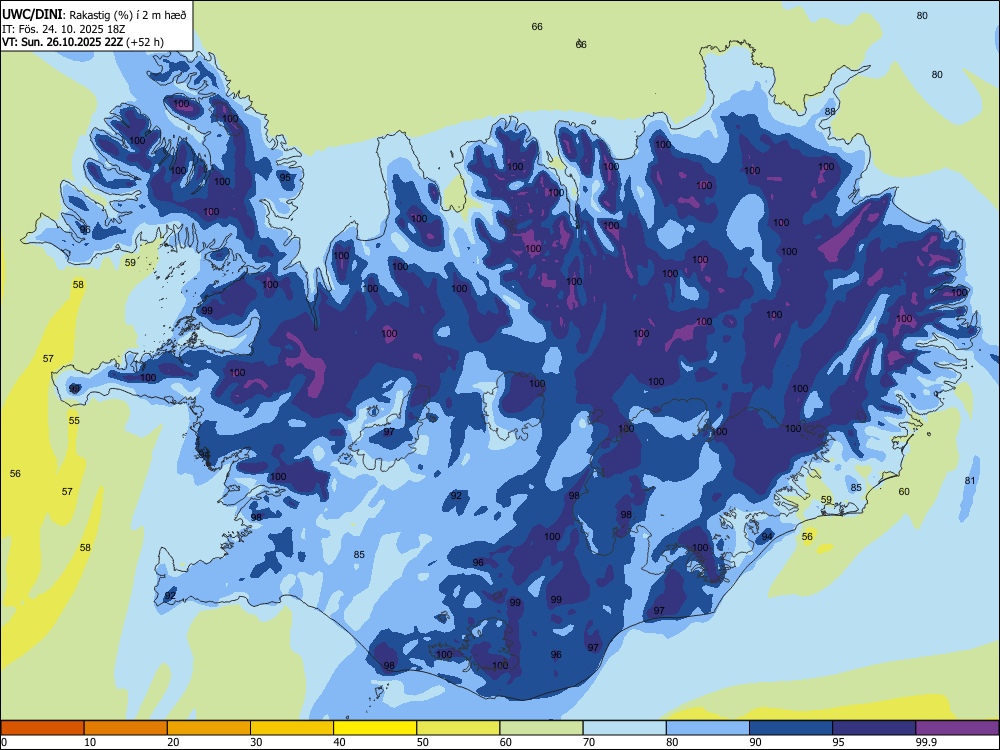This screenshot has width=1000, height=750.
Task: Select the medium blue 80–90 legend swatch
Action: click(x=707, y=728)
